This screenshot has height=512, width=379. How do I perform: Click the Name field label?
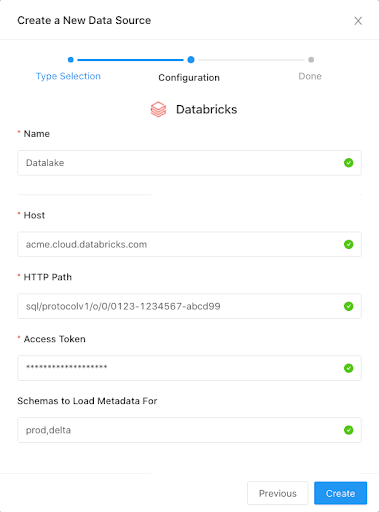tap(36, 134)
